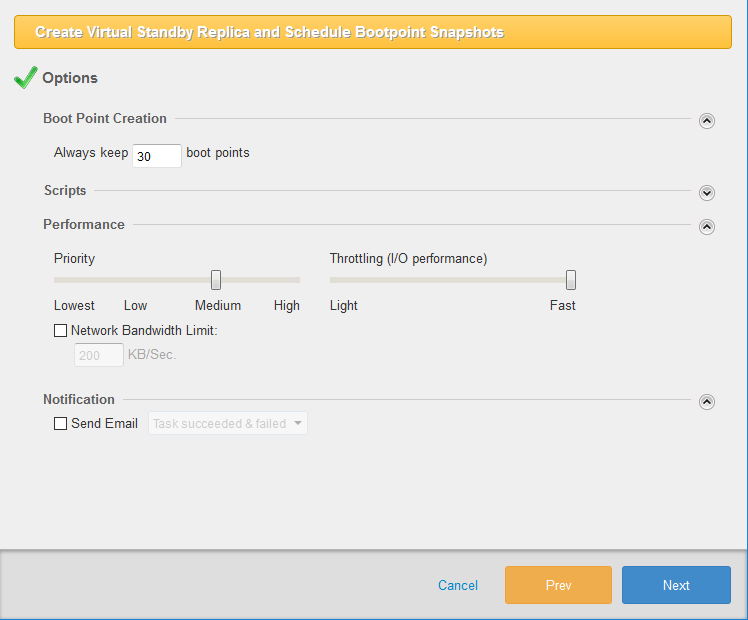The image size is (748, 620).
Task: Click the green Options checkmark icon
Action: (26, 78)
